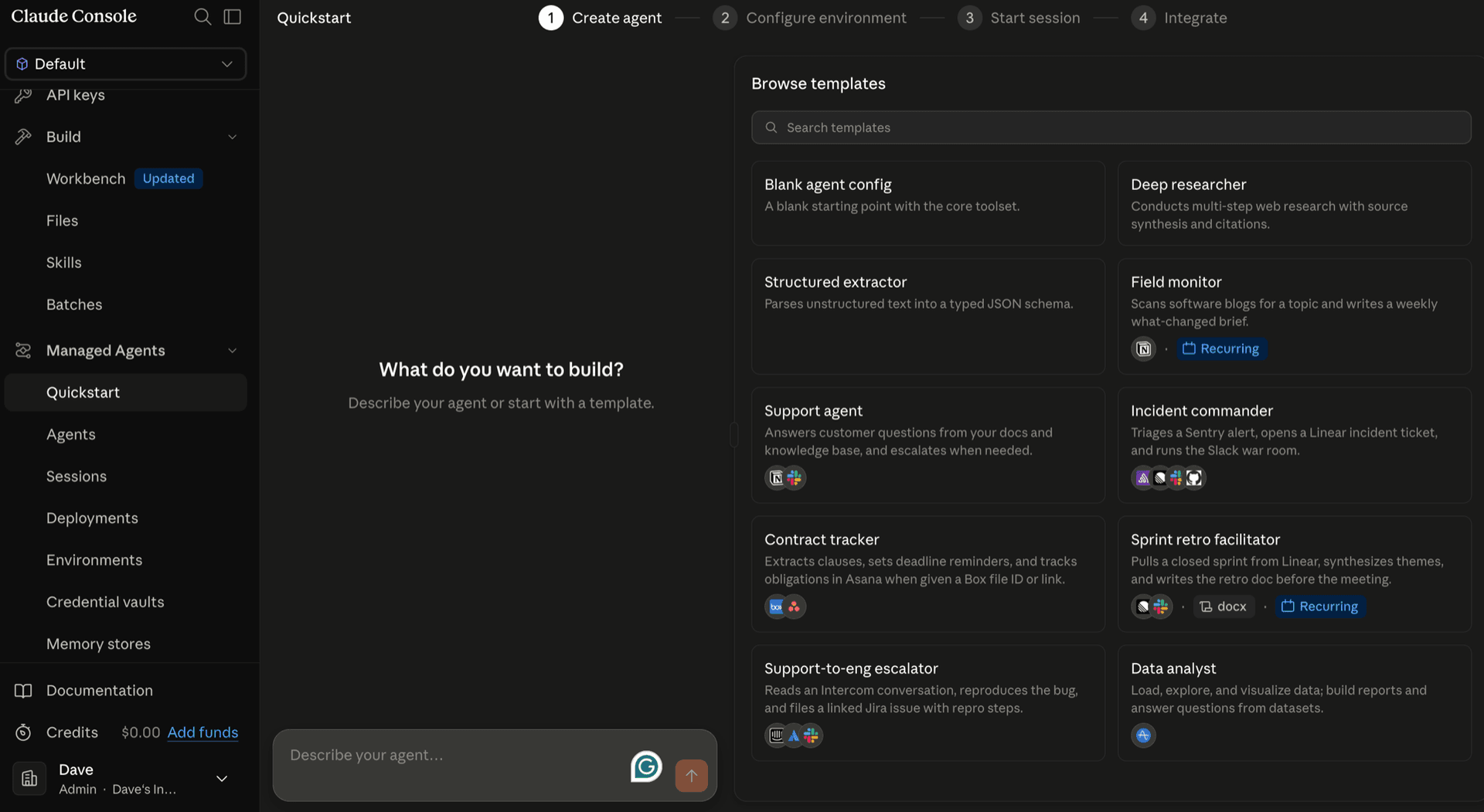The image size is (1484, 812).
Task: Choose the Support agent template
Action: pos(927,446)
